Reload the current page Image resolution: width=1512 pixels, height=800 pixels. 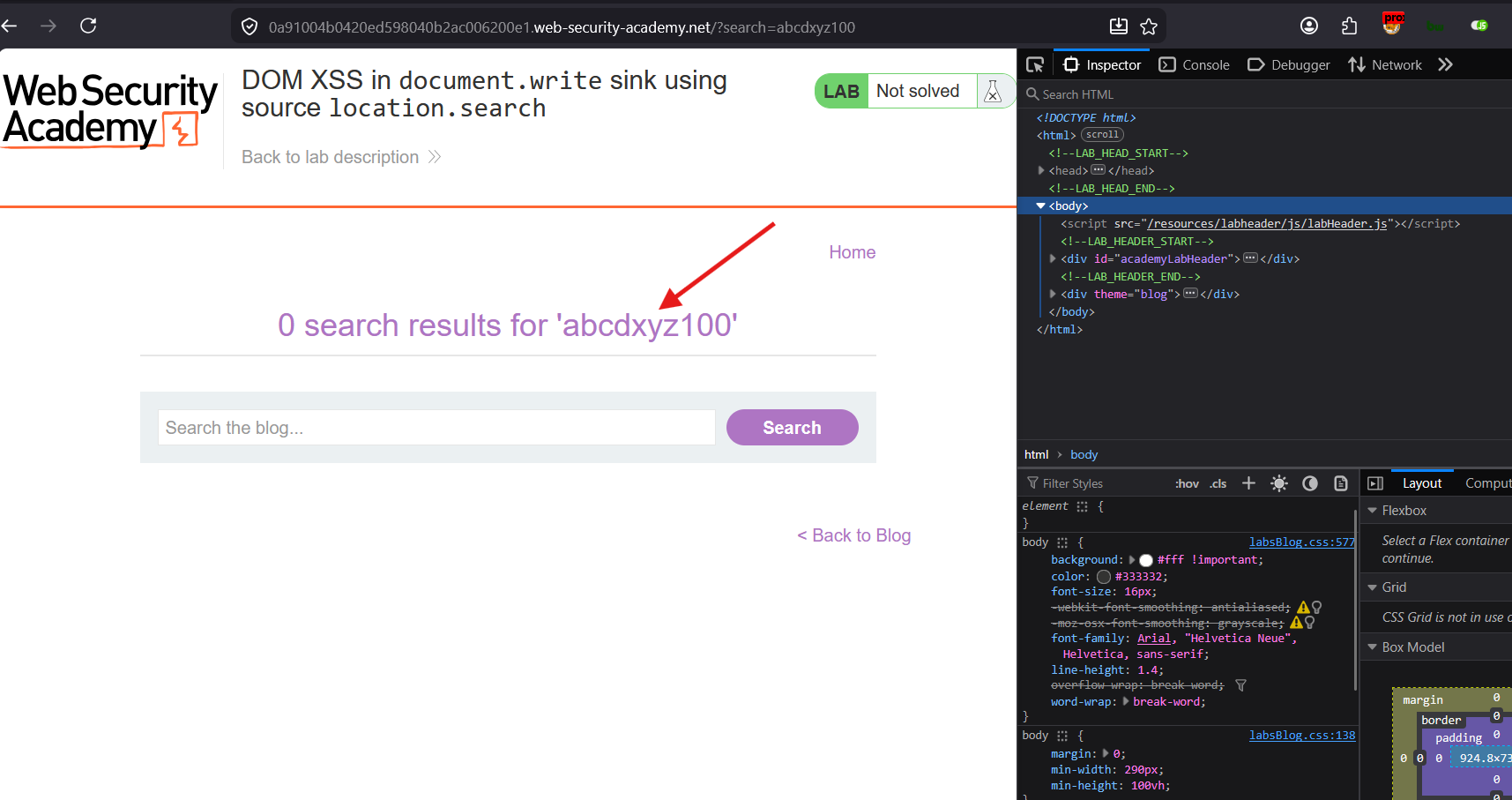[88, 26]
